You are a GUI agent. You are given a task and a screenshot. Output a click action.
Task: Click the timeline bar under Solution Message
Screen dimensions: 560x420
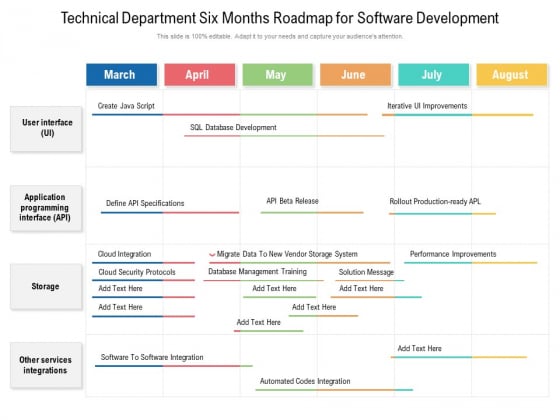pyautogui.click(x=370, y=280)
